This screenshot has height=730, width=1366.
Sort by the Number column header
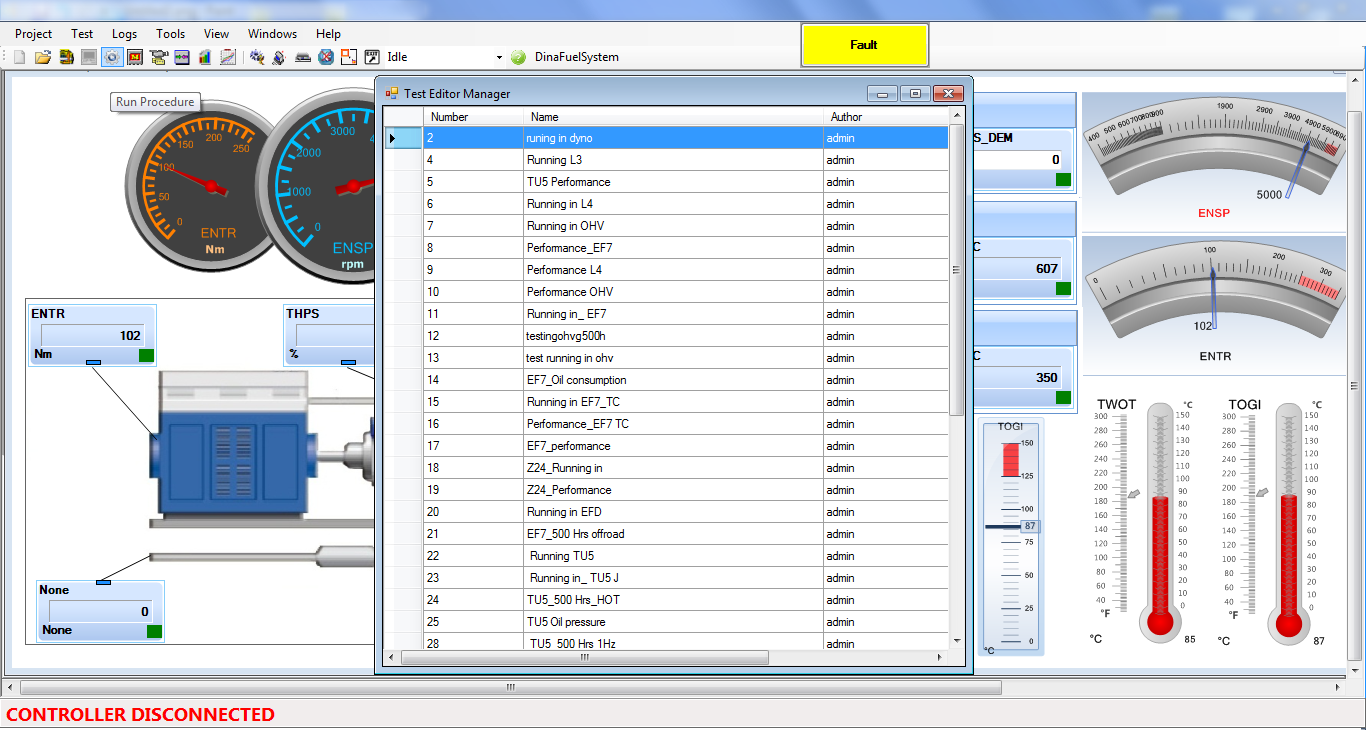473,117
